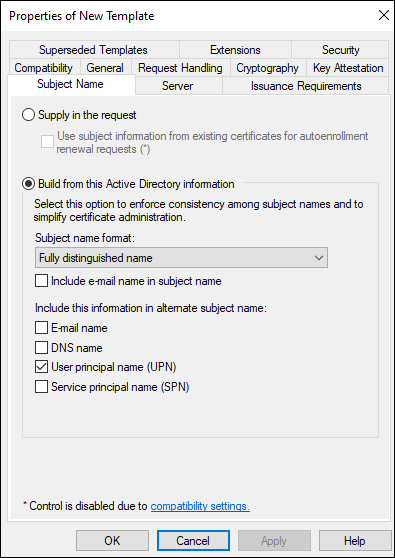Open the Extensions tab
The width and height of the screenshot is (395, 558).
[x=235, y=49]
